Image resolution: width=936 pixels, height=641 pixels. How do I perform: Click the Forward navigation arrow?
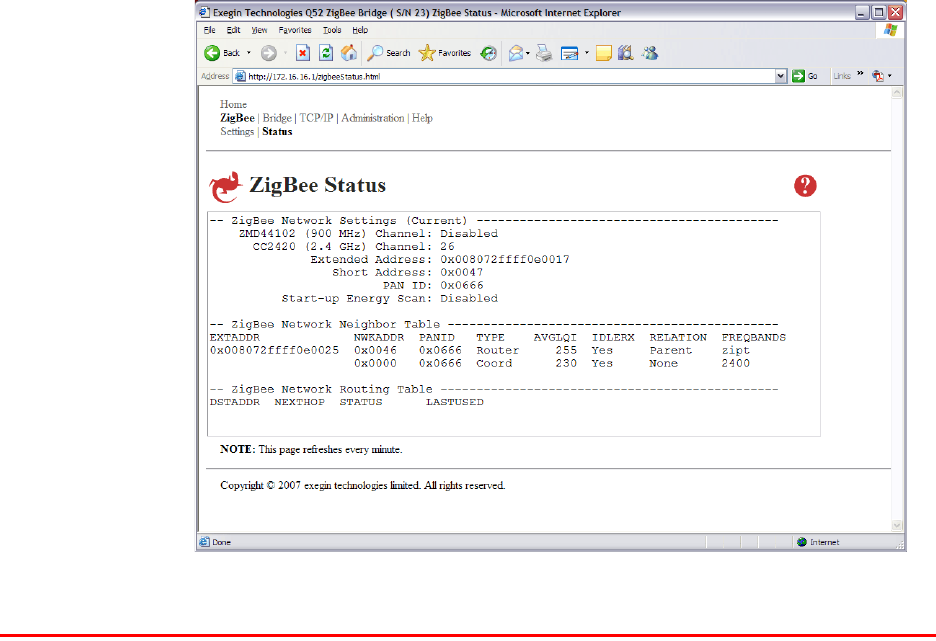pos(269,53)
